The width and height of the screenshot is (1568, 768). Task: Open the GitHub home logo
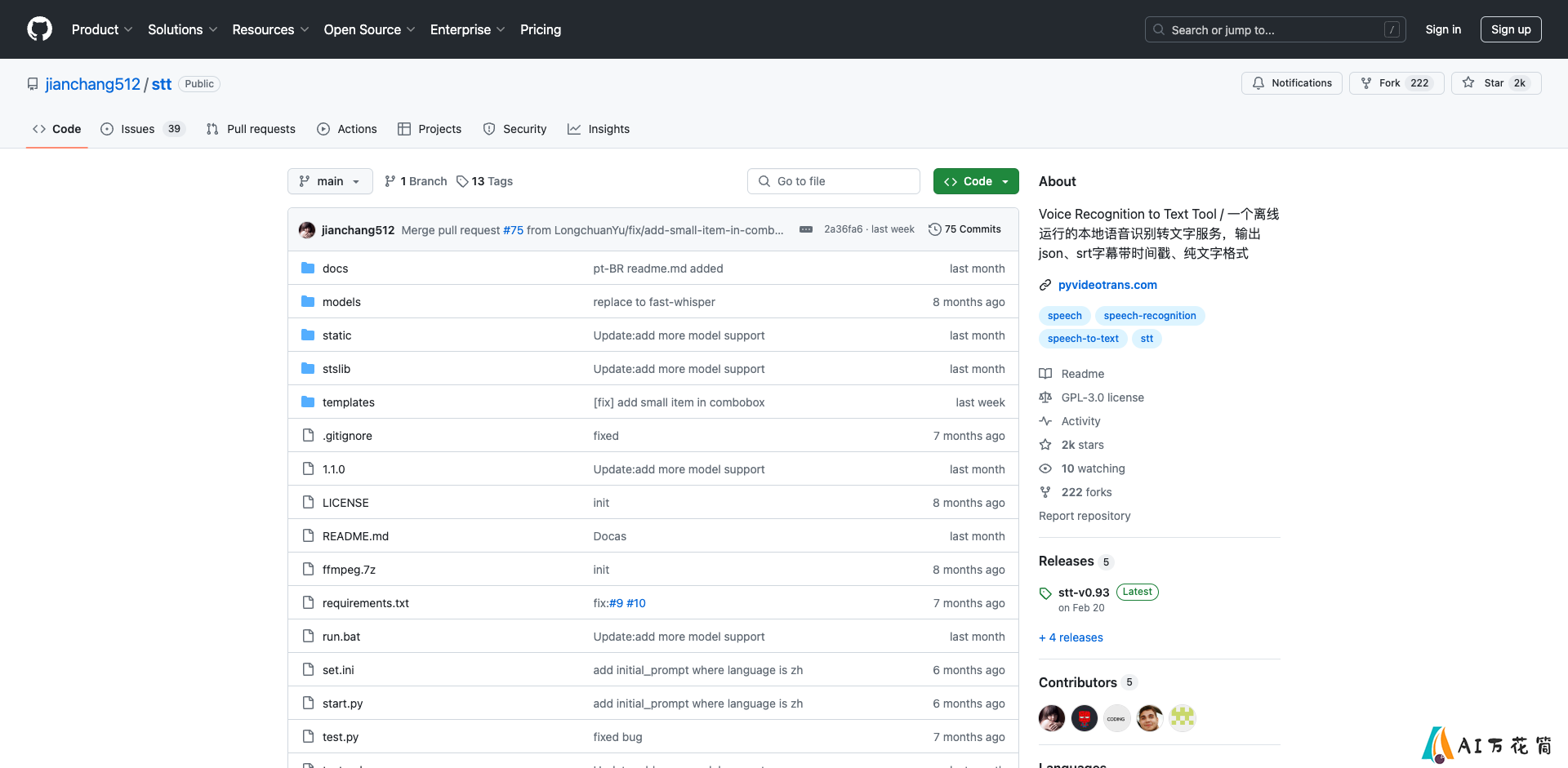pos(39,29)
